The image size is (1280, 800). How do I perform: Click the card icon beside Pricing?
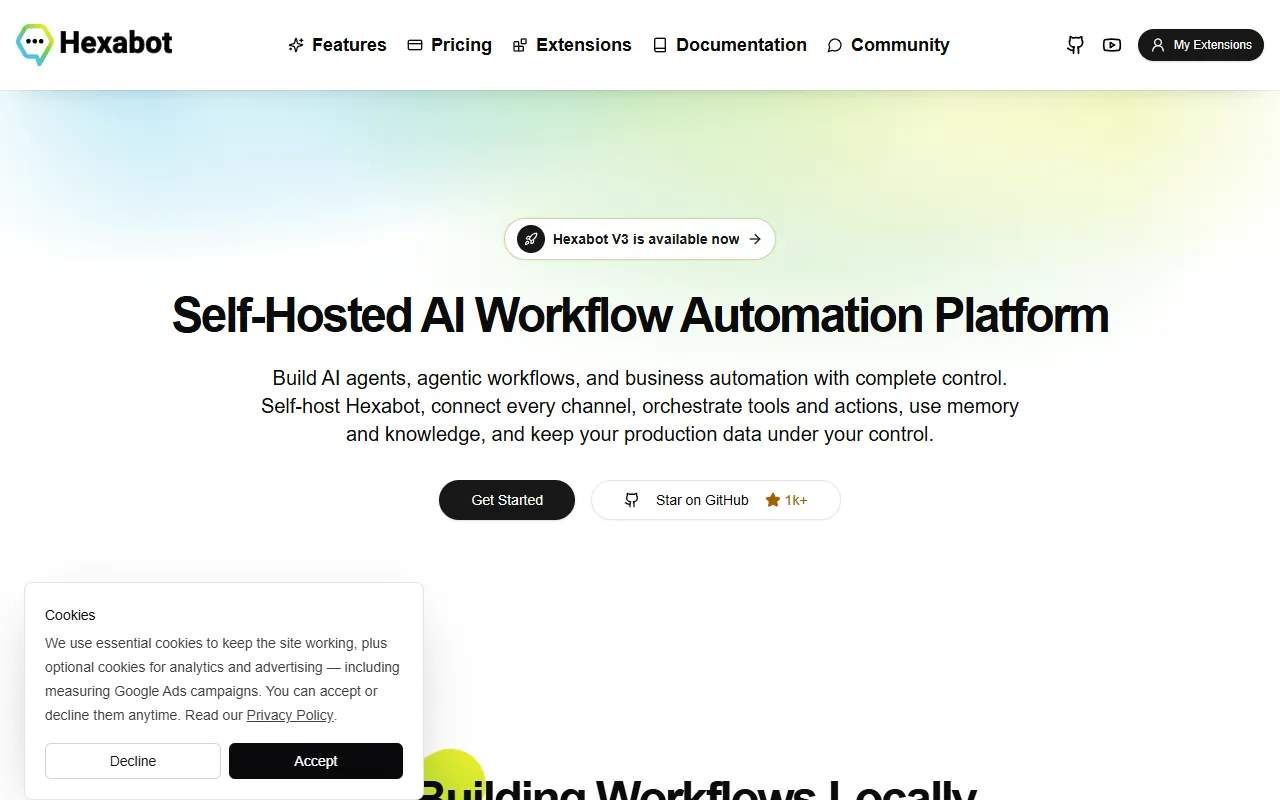(x=415, y=45)
